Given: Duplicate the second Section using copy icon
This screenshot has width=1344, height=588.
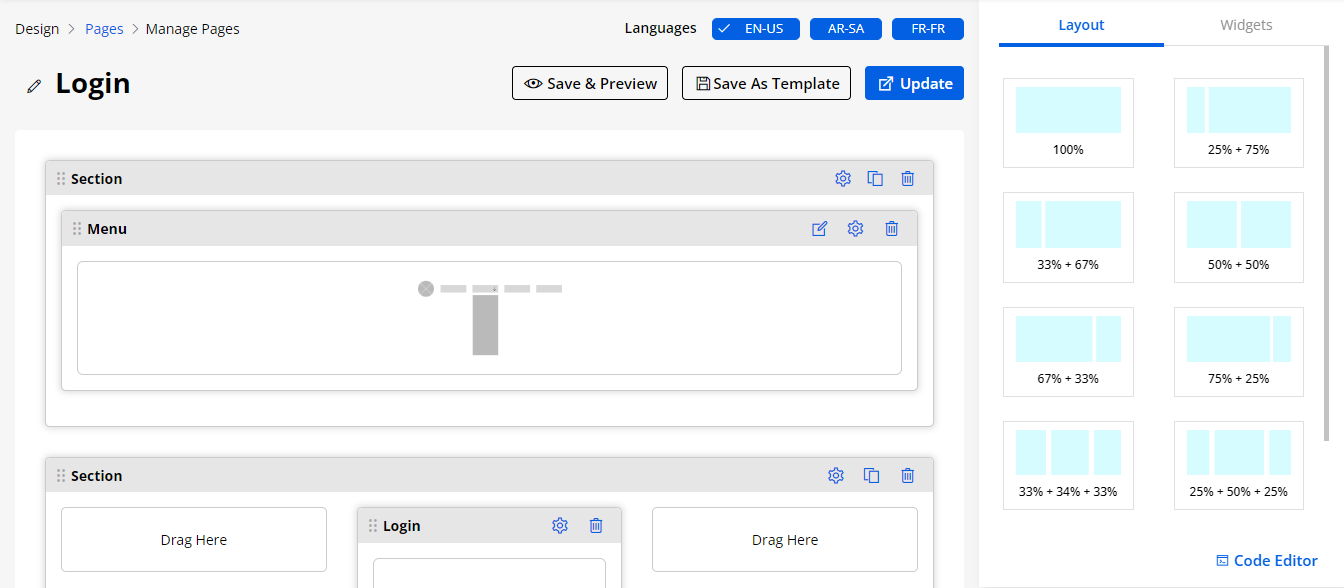Looking at the screenshot, I should (x=872, y=476).
